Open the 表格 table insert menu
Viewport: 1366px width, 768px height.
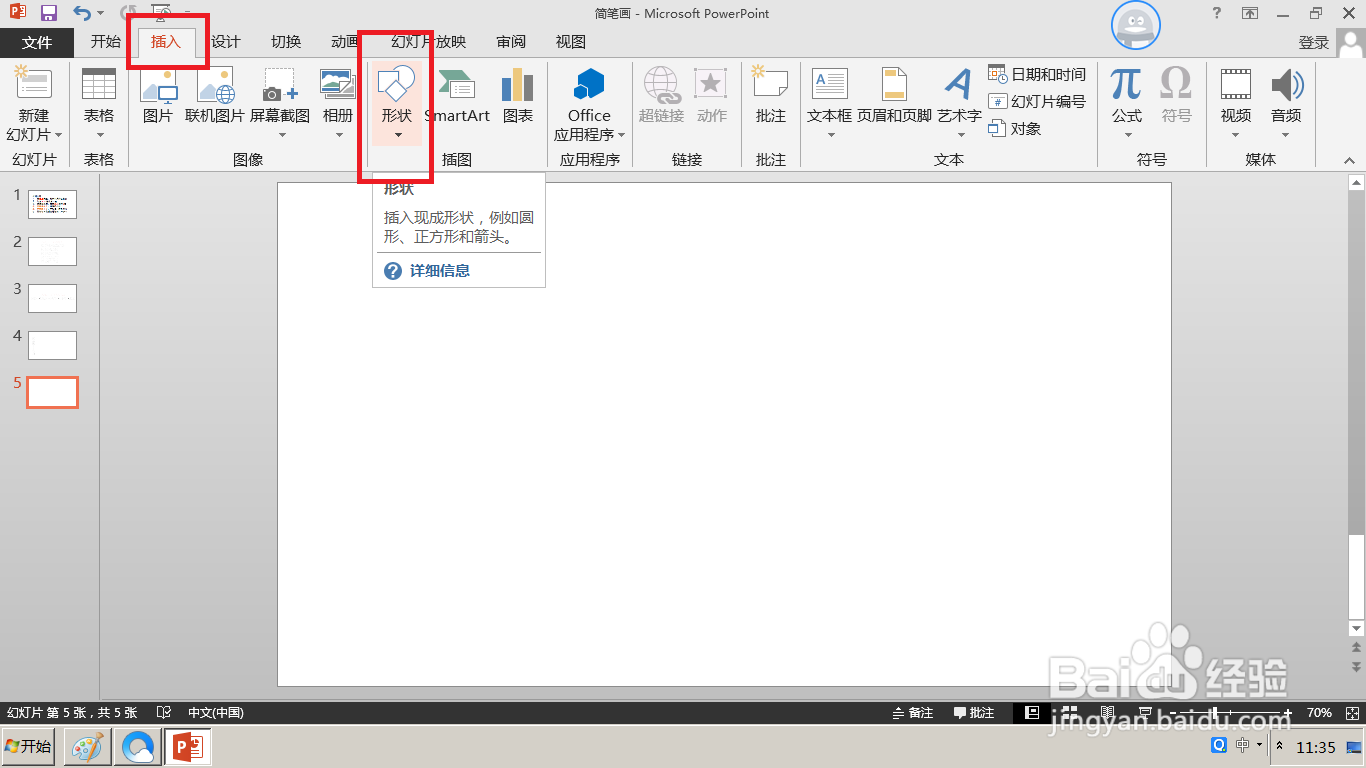[99, 105]
